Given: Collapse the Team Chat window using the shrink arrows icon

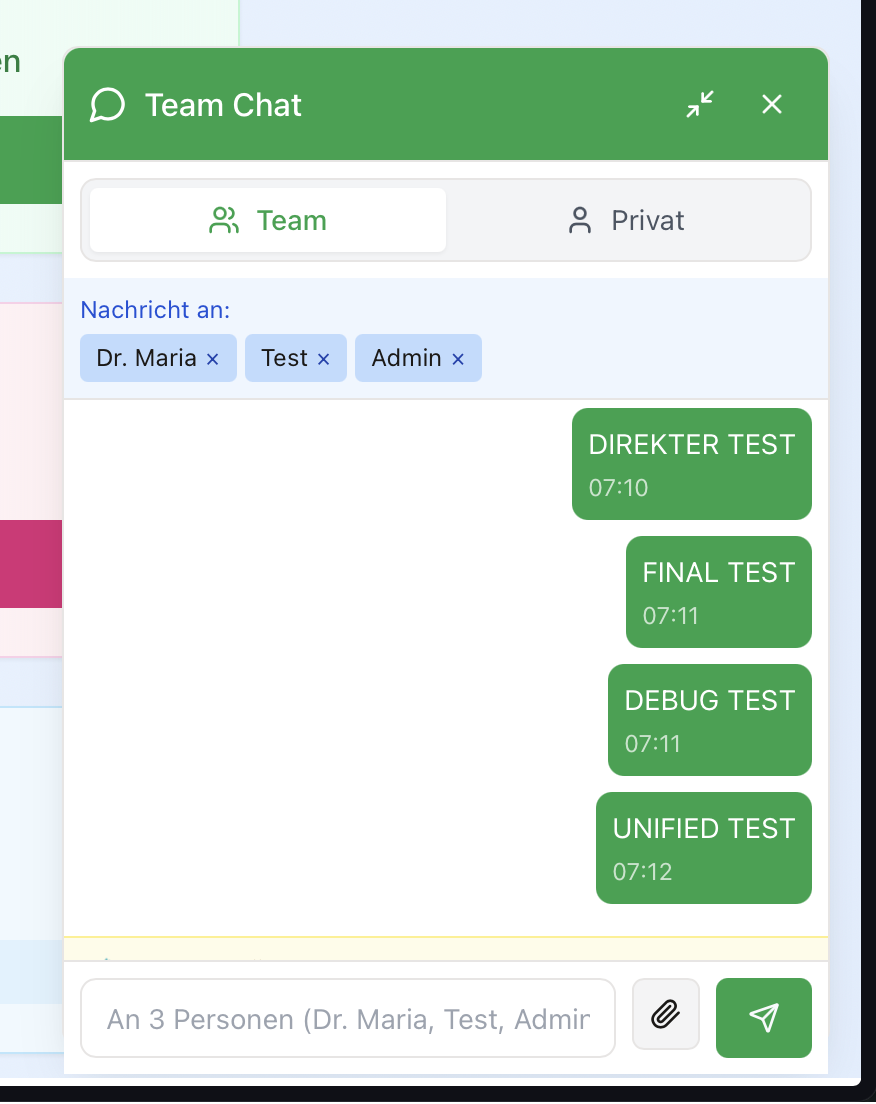Looking at the screenshot, I should pos(700,104).
